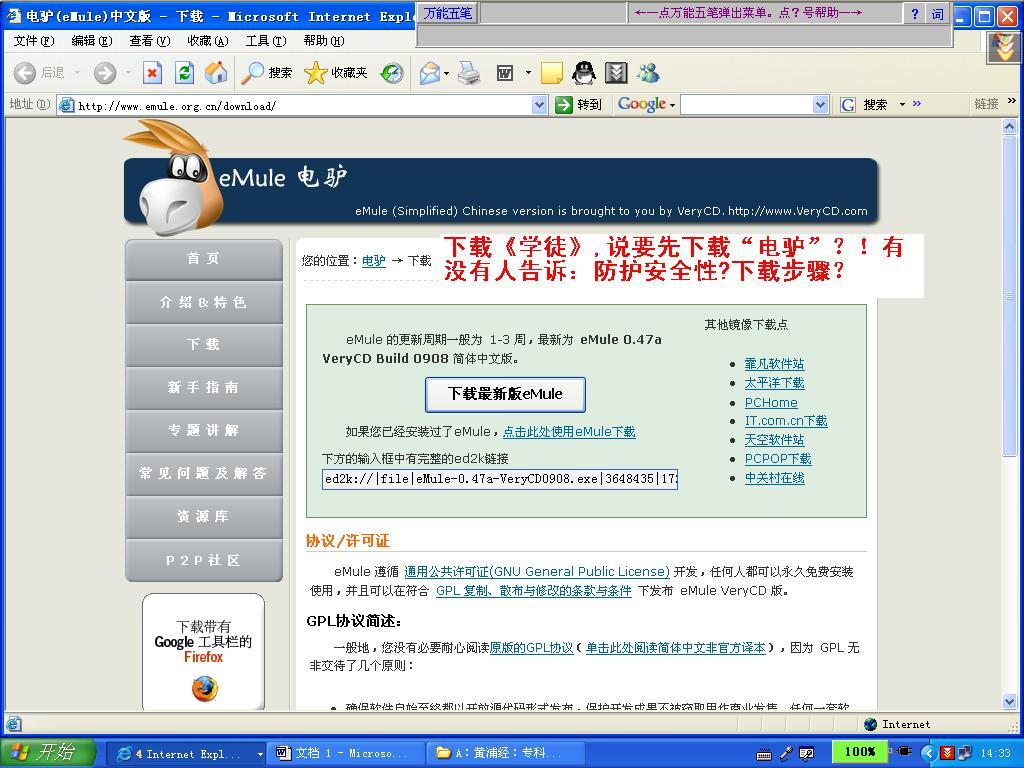Open the PCHome mirror link

(x=771, y=402)
